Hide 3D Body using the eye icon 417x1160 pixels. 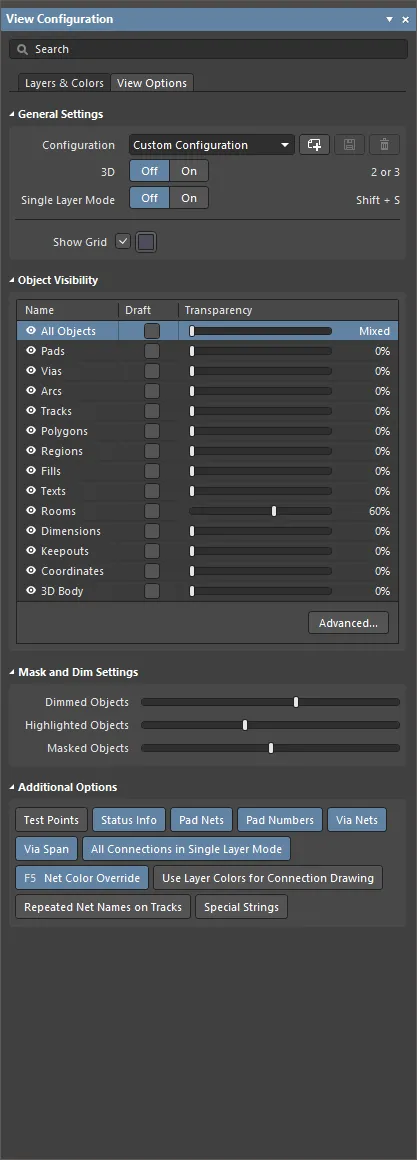pos(31,590)
